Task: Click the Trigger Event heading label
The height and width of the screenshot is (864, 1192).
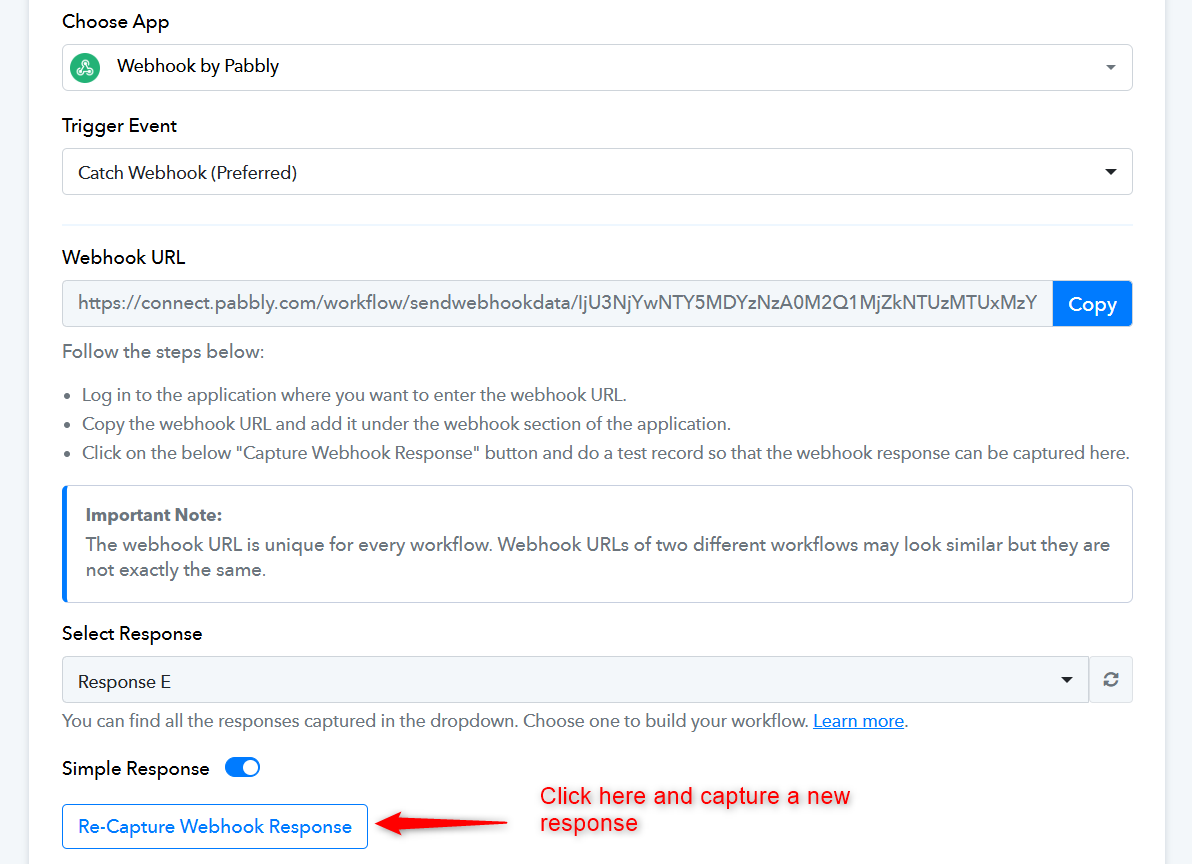Action: [119, 126]
